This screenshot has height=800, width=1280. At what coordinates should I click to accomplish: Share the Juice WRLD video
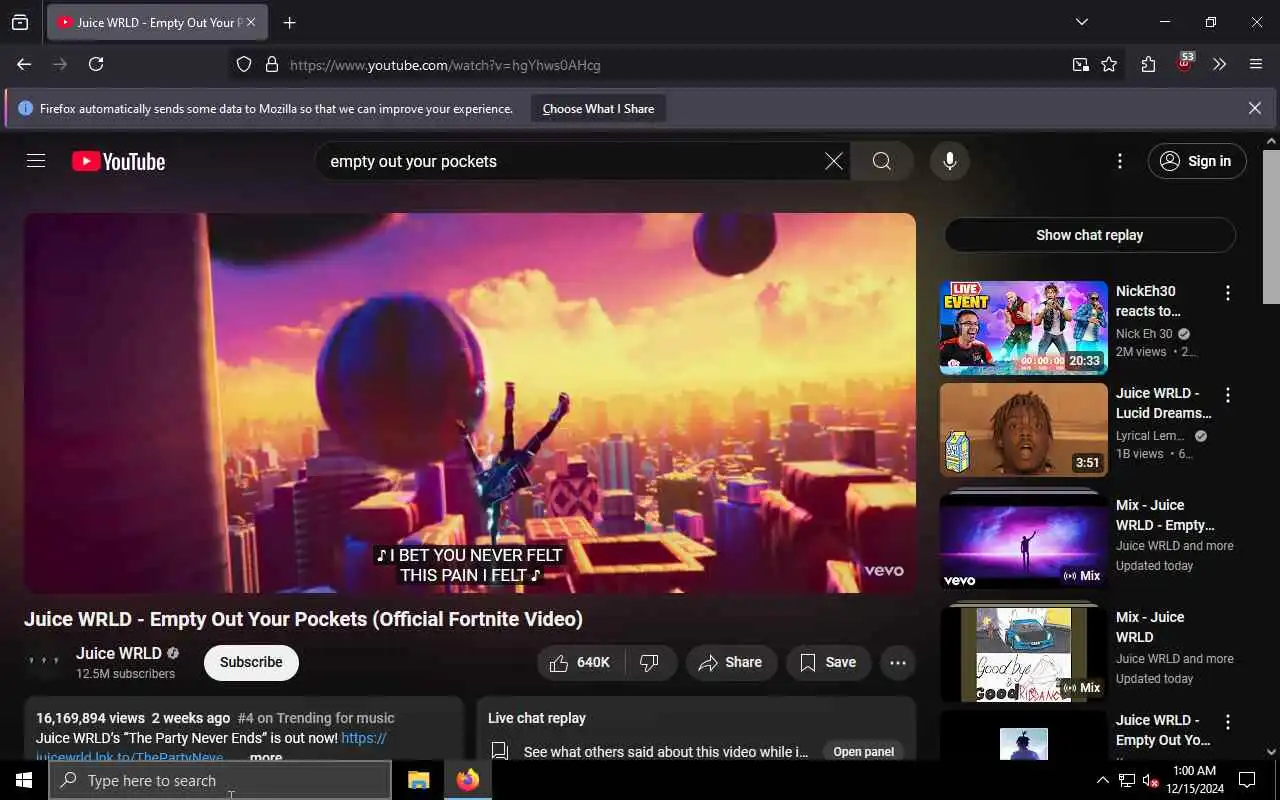pos(731,662)
